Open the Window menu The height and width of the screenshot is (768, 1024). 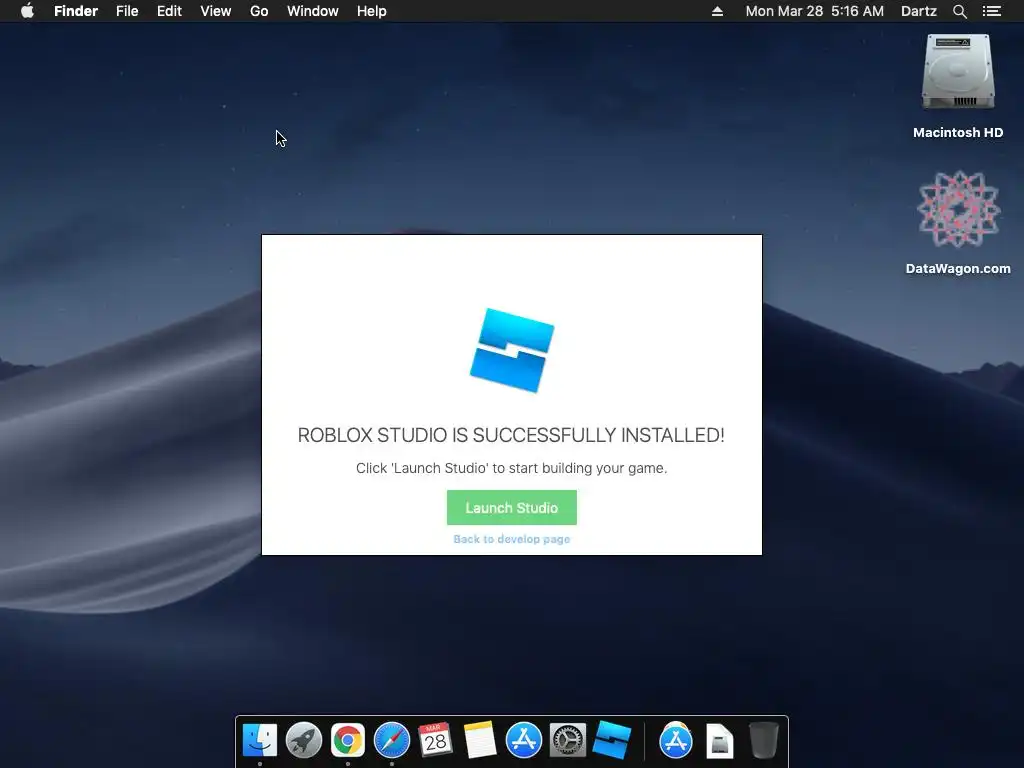click(312, 11)
